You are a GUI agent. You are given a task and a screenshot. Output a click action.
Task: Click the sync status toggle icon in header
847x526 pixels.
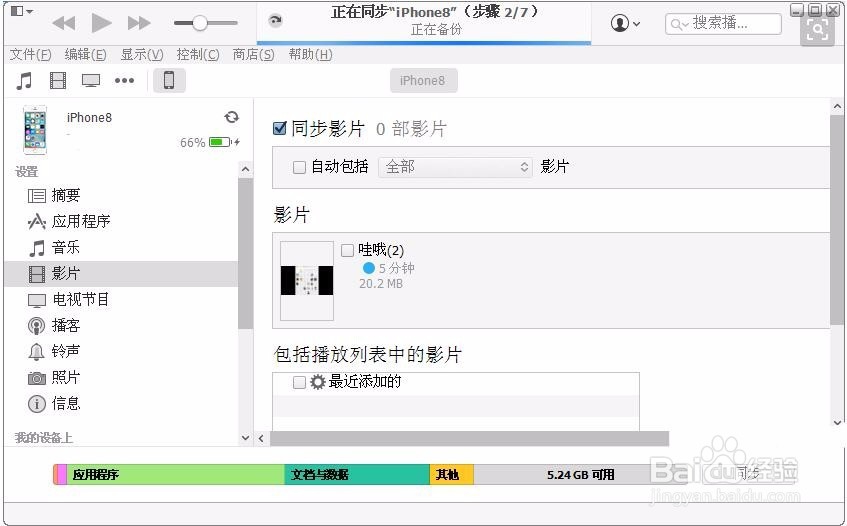pyautogui.click(x=275, y=21)
